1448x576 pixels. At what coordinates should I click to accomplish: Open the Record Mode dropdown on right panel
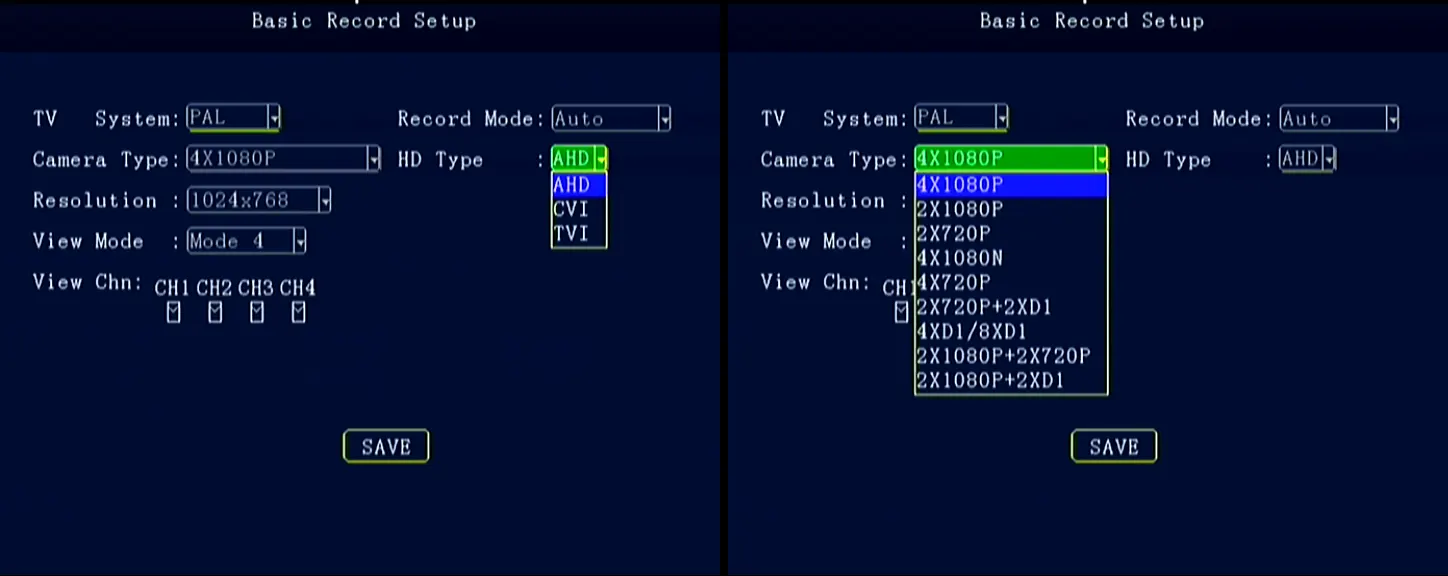[1392, 118]
